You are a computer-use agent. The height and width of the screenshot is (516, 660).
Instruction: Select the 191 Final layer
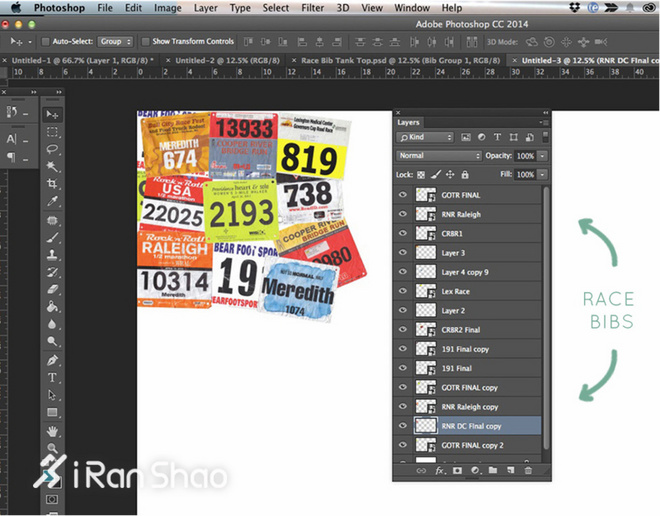click(457, 369)
